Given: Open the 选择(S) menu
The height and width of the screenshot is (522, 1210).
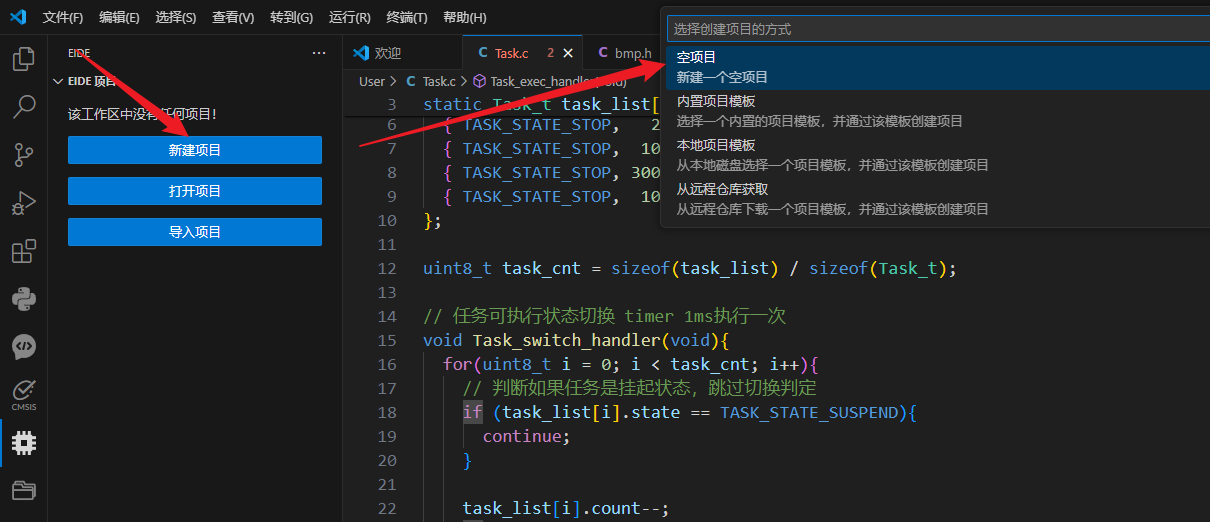Looking at the screenshot, I should click(x=176, y=18).
